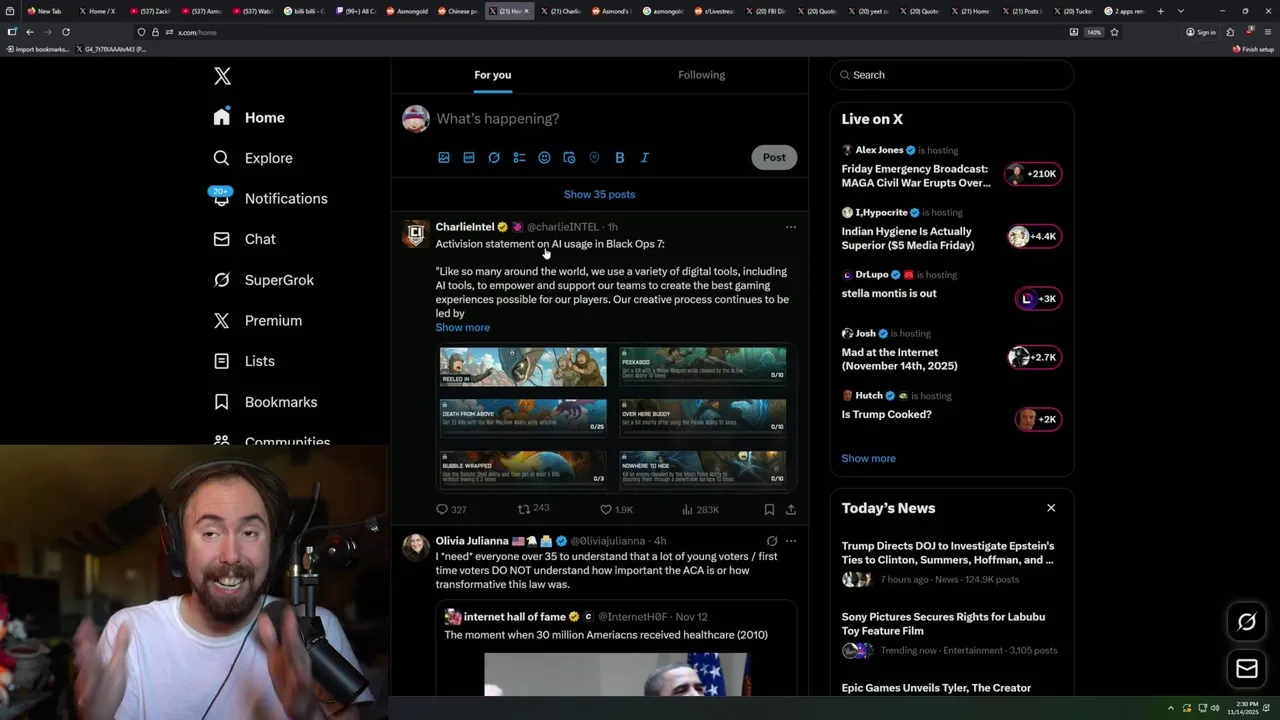1280x720 pixels.
Task: Click Grok icon on Olivia Julianna post
Action: tap(771, 541)
